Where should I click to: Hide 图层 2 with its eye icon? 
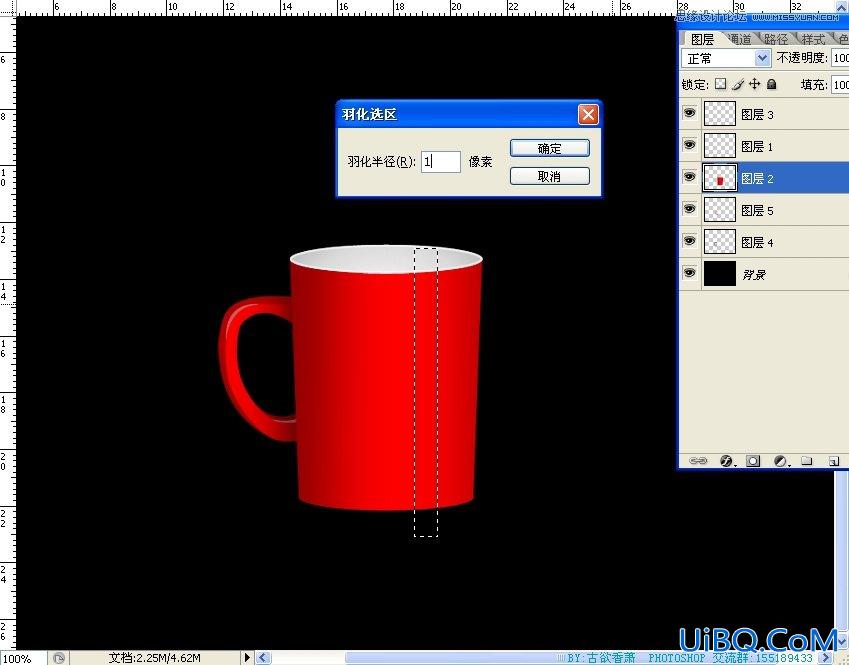tap(689, 177)
